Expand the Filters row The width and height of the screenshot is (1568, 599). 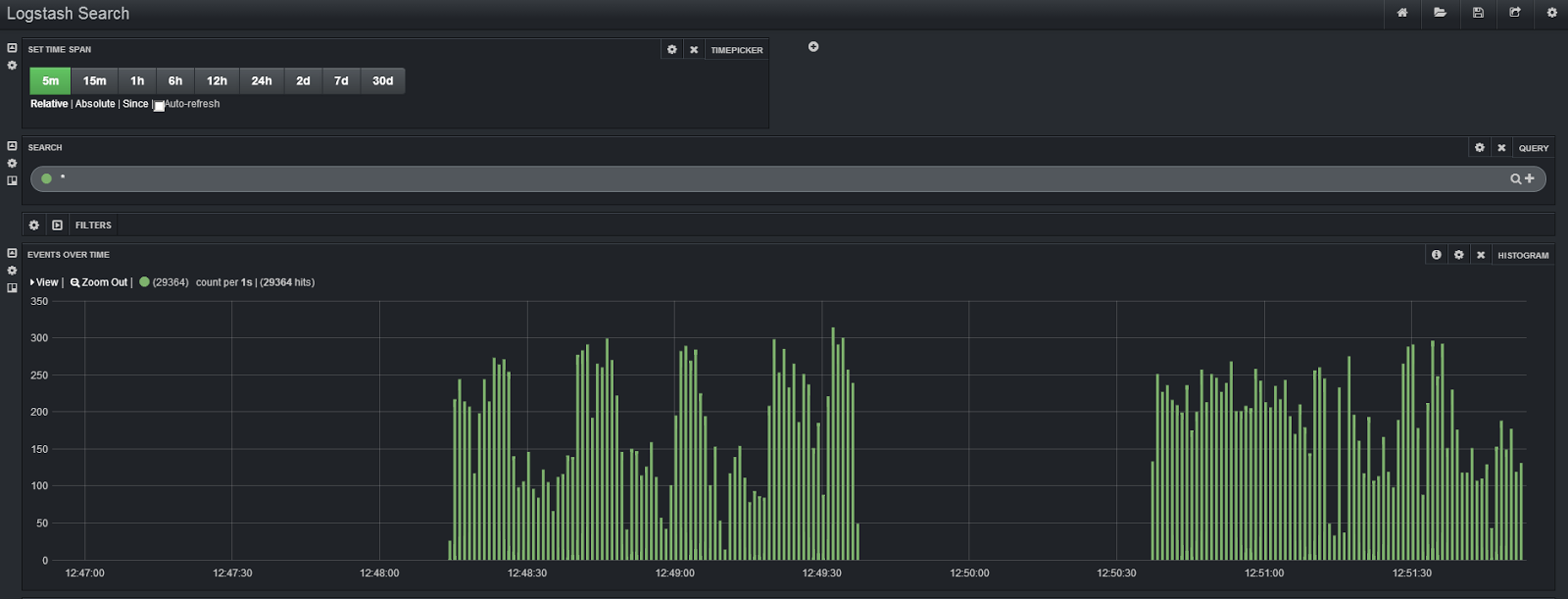click(x=57, y=225)
